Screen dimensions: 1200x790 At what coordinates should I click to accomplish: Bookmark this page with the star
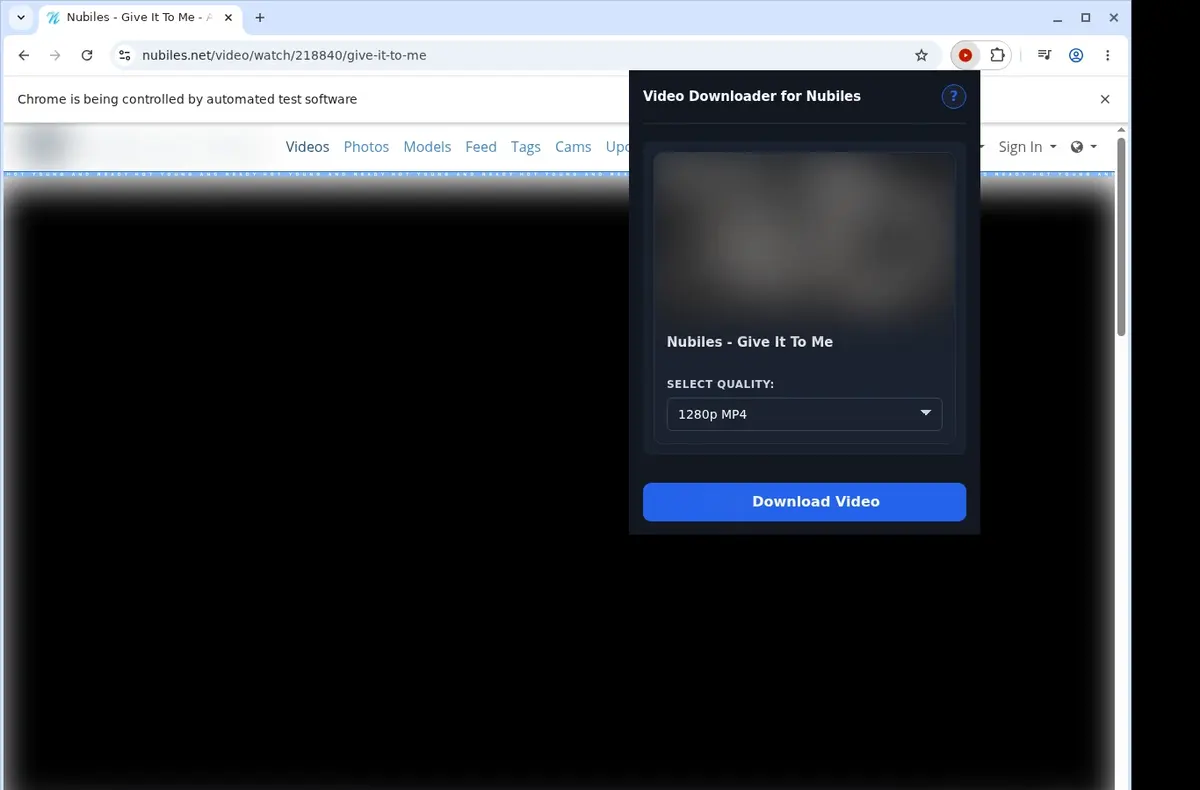pos(922,56)
